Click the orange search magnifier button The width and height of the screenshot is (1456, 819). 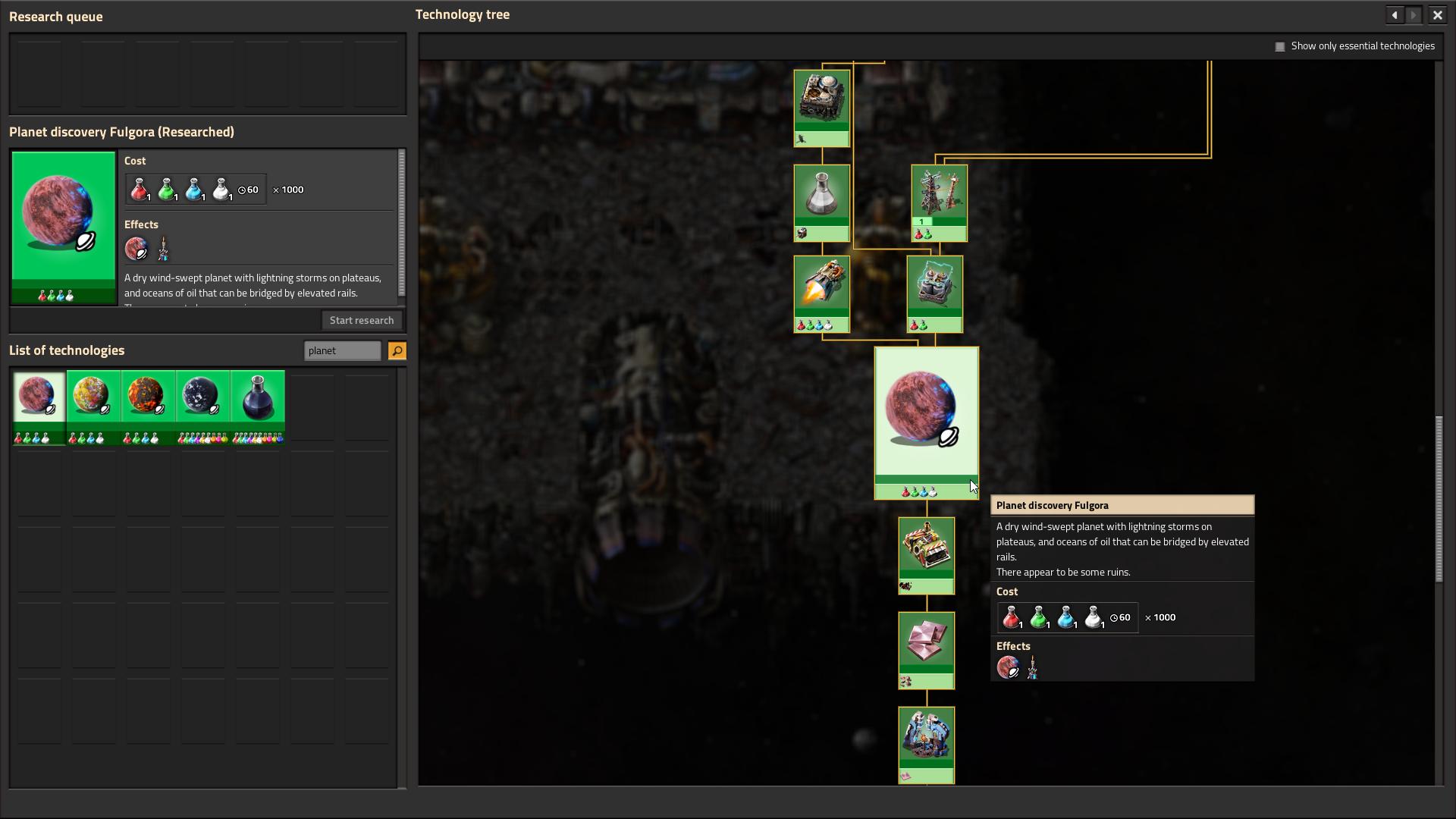[x=397, y=350]
